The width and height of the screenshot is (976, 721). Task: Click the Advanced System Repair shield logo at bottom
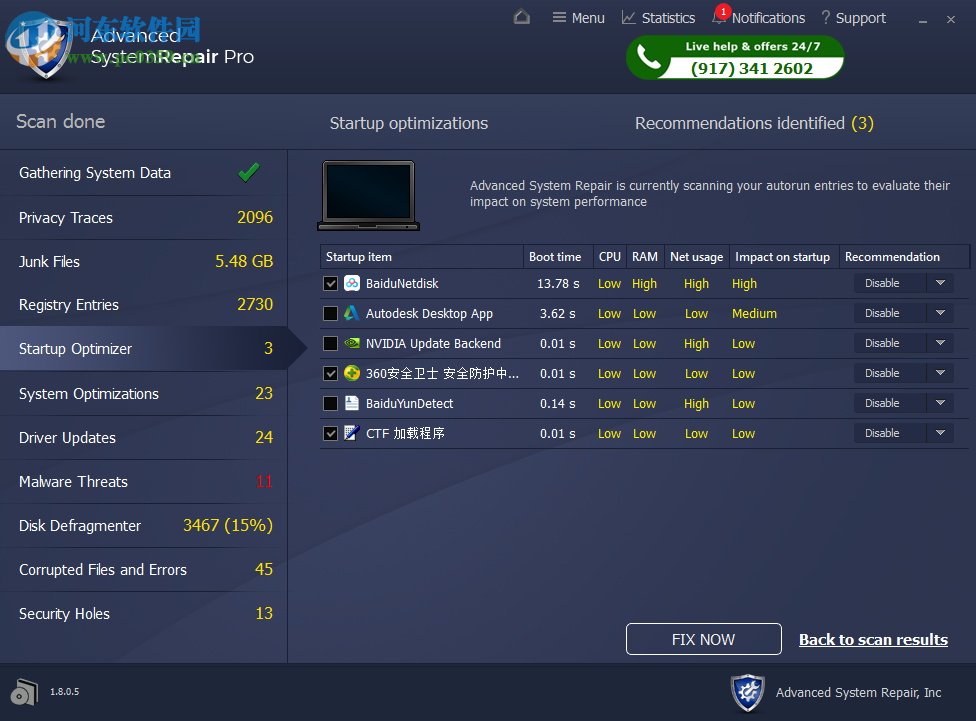coord(747,692)
